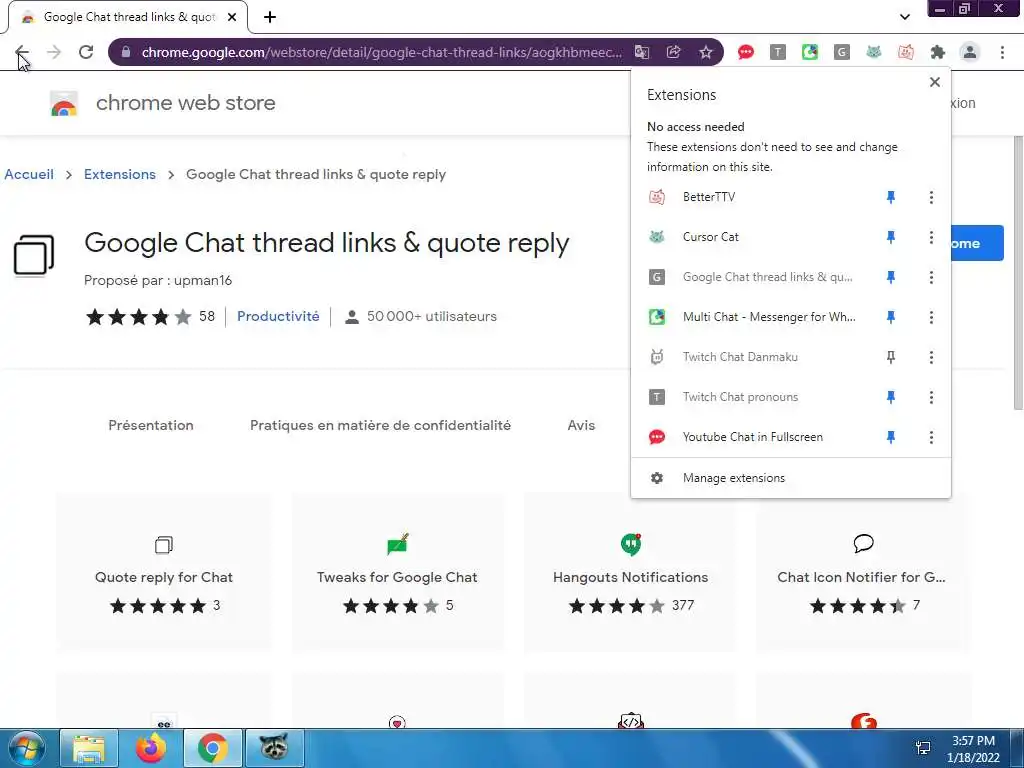Select BetterTTV in the extensions list

tap(754, 197)
